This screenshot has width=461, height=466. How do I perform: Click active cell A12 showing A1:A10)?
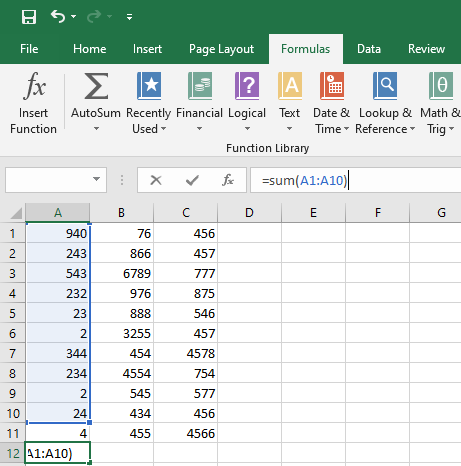[x=58, y=453]
